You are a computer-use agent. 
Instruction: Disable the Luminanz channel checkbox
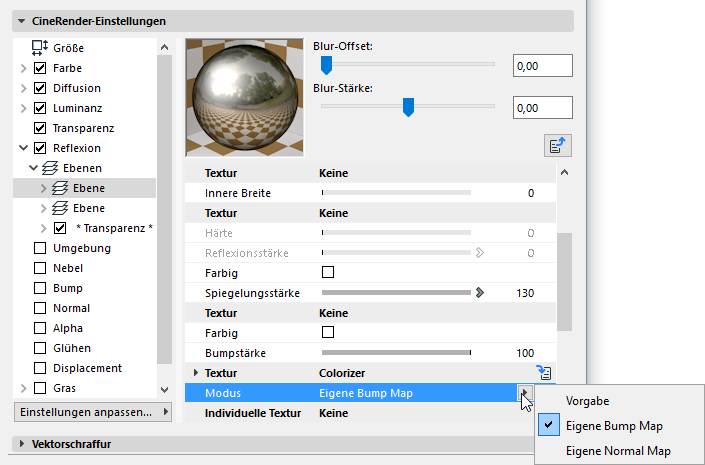(40, 108)
